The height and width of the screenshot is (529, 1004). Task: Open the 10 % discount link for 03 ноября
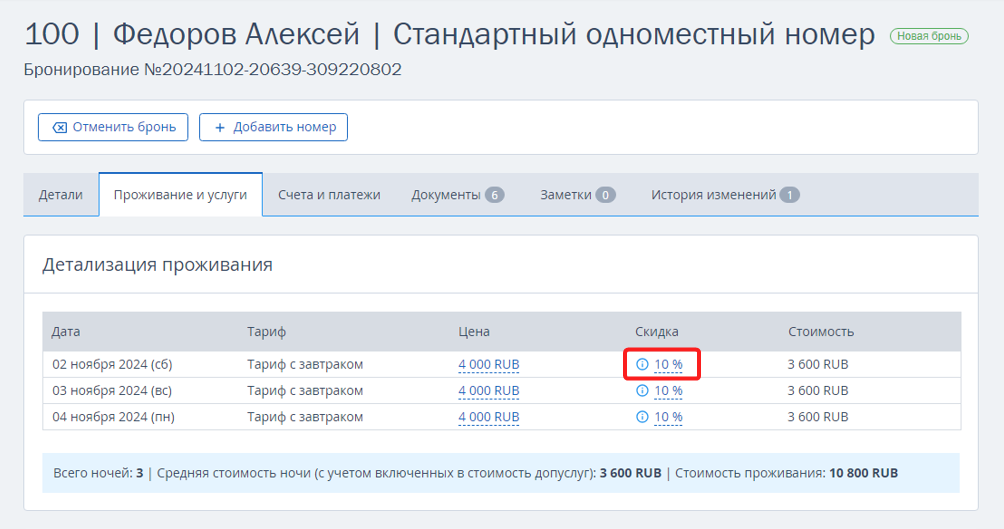(668, 391)
